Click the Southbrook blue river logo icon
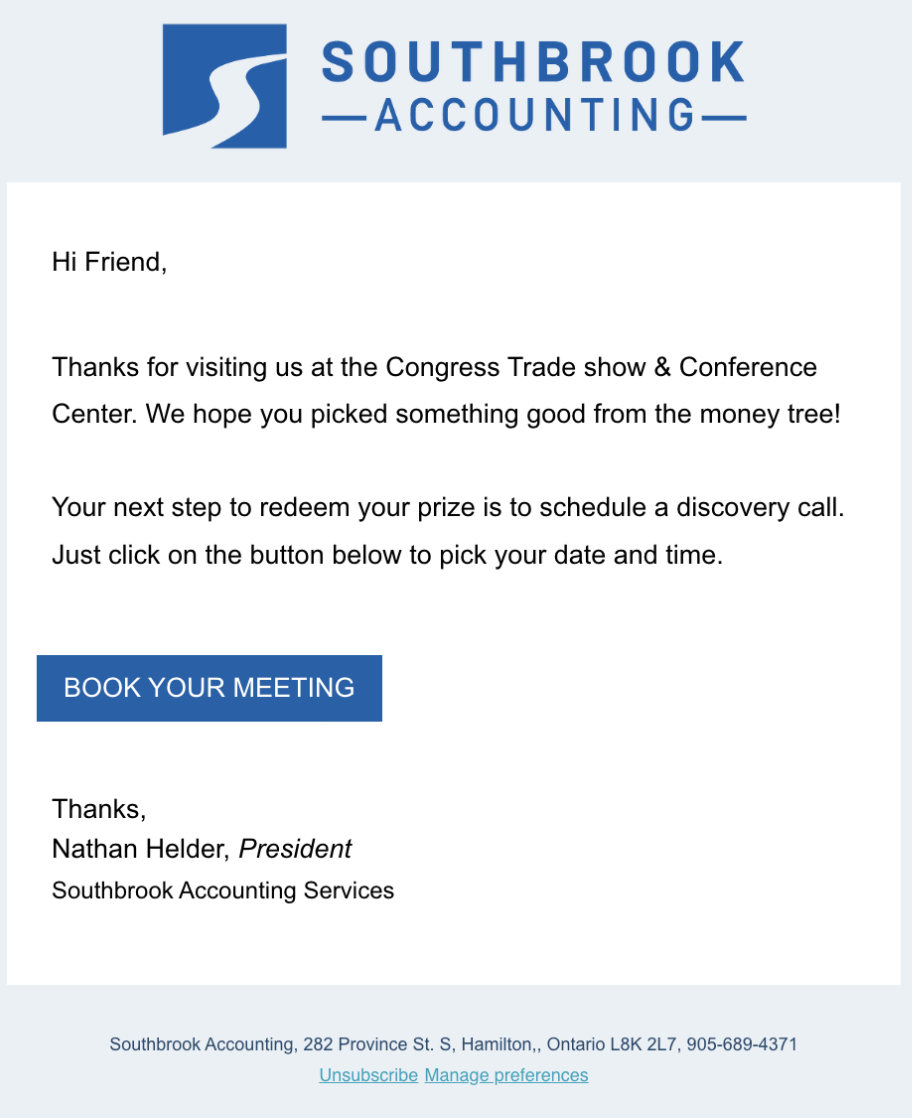Screen dimensions: 912x1118 [x=225, y=86]
